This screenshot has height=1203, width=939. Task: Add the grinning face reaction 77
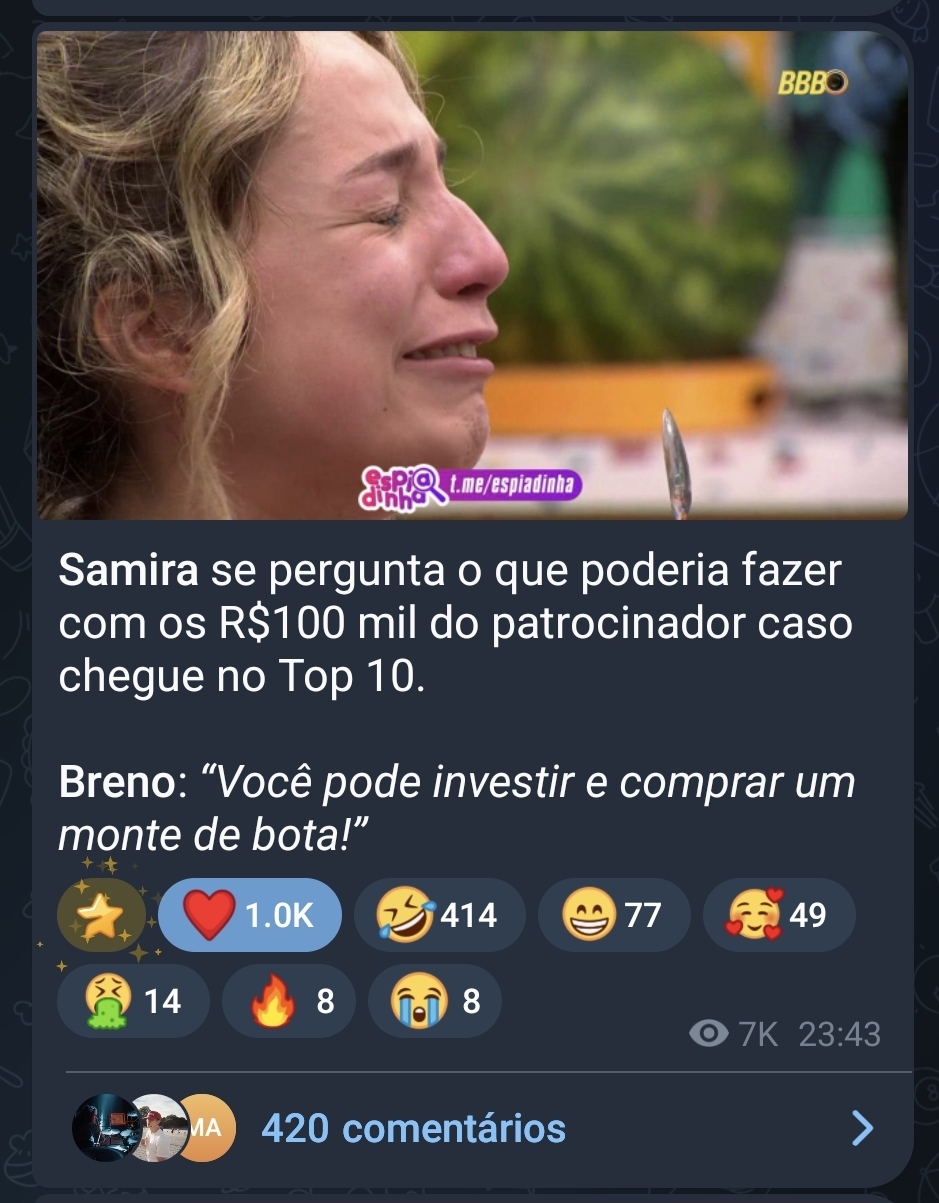[614, 915]
